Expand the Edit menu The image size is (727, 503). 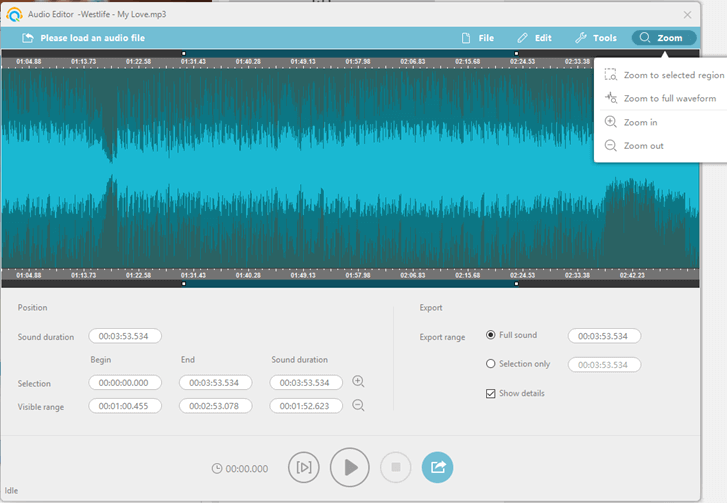pyautogui.click(x=534, y=38)
